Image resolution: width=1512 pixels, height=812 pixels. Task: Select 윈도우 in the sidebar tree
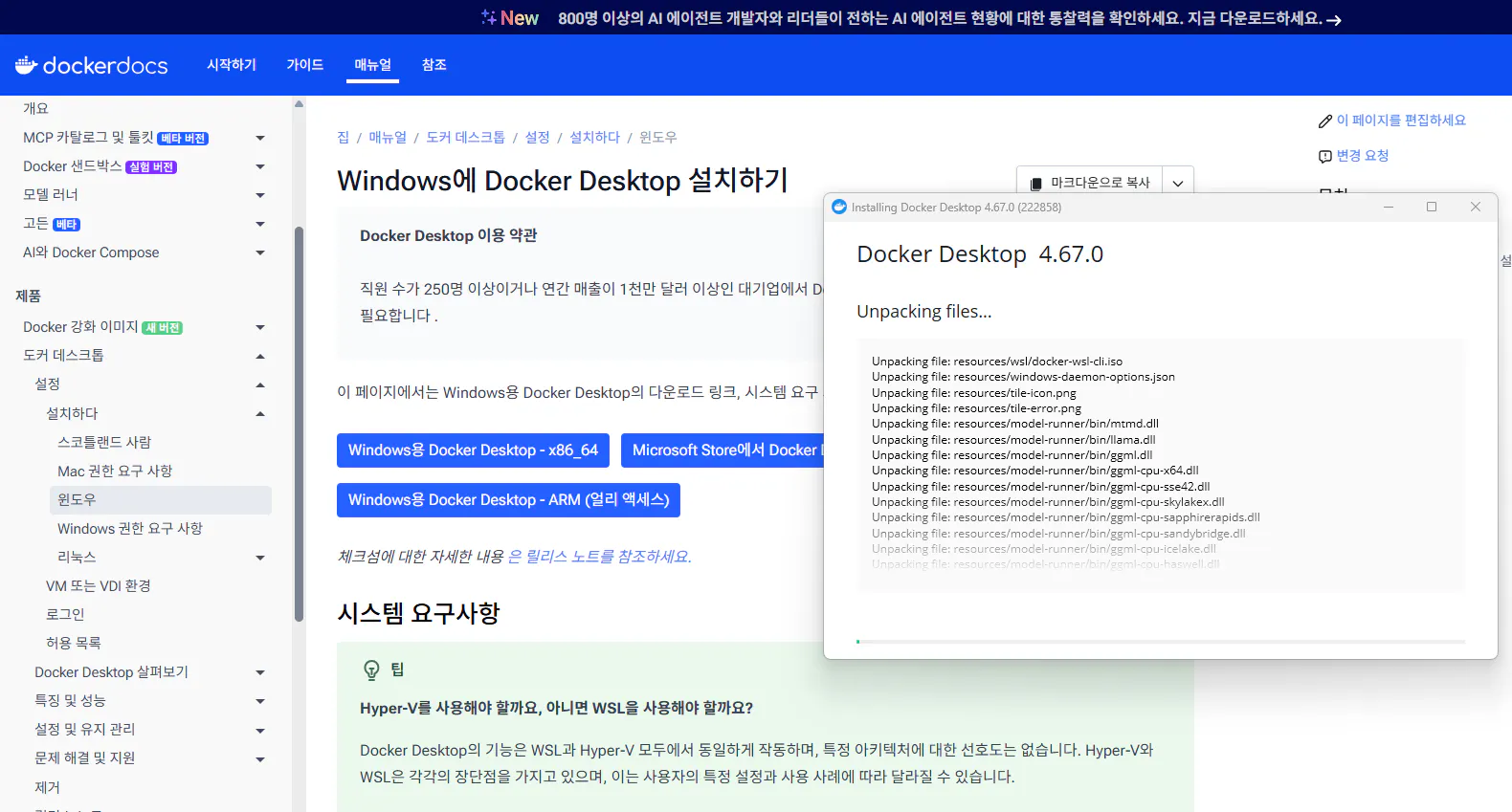(x=161, y=500)
